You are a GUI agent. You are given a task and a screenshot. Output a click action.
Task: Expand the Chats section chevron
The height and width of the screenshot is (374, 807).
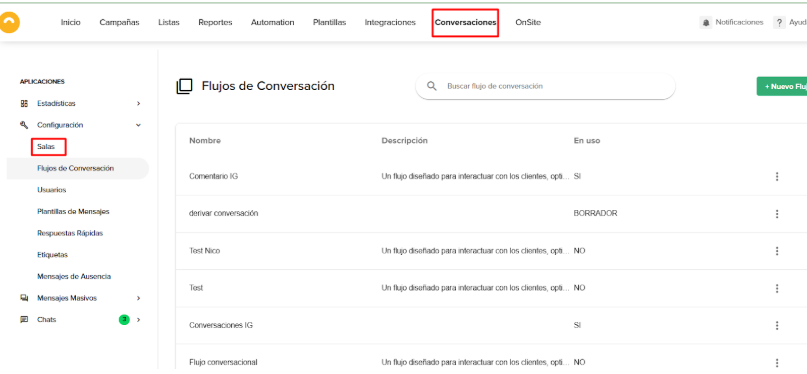(x=138, y=319)
